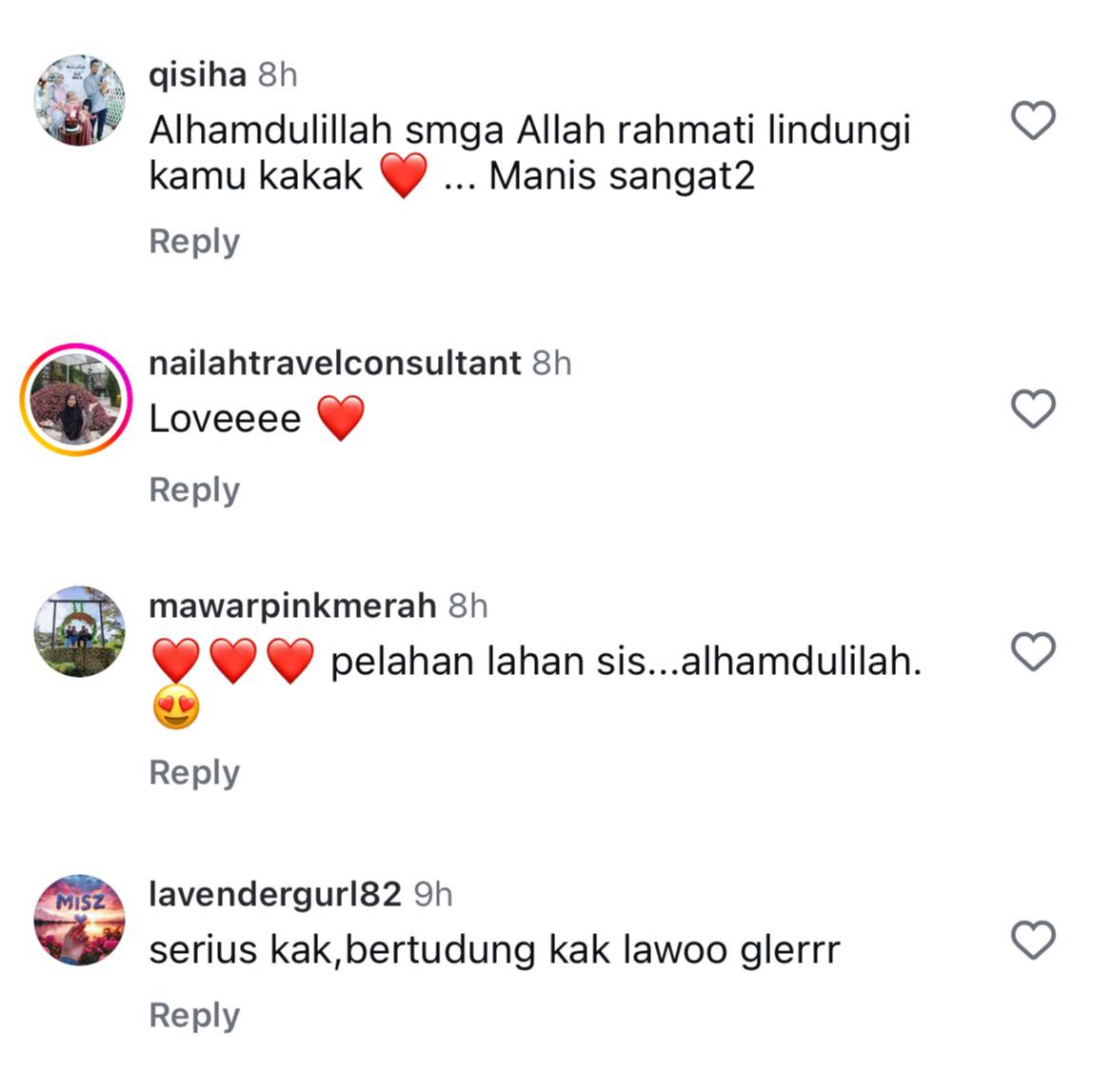View nailahtravelconsultant's story via ringed avatar
The height and width of the screenshot is (1092, 1113).
tap(77, 399)
